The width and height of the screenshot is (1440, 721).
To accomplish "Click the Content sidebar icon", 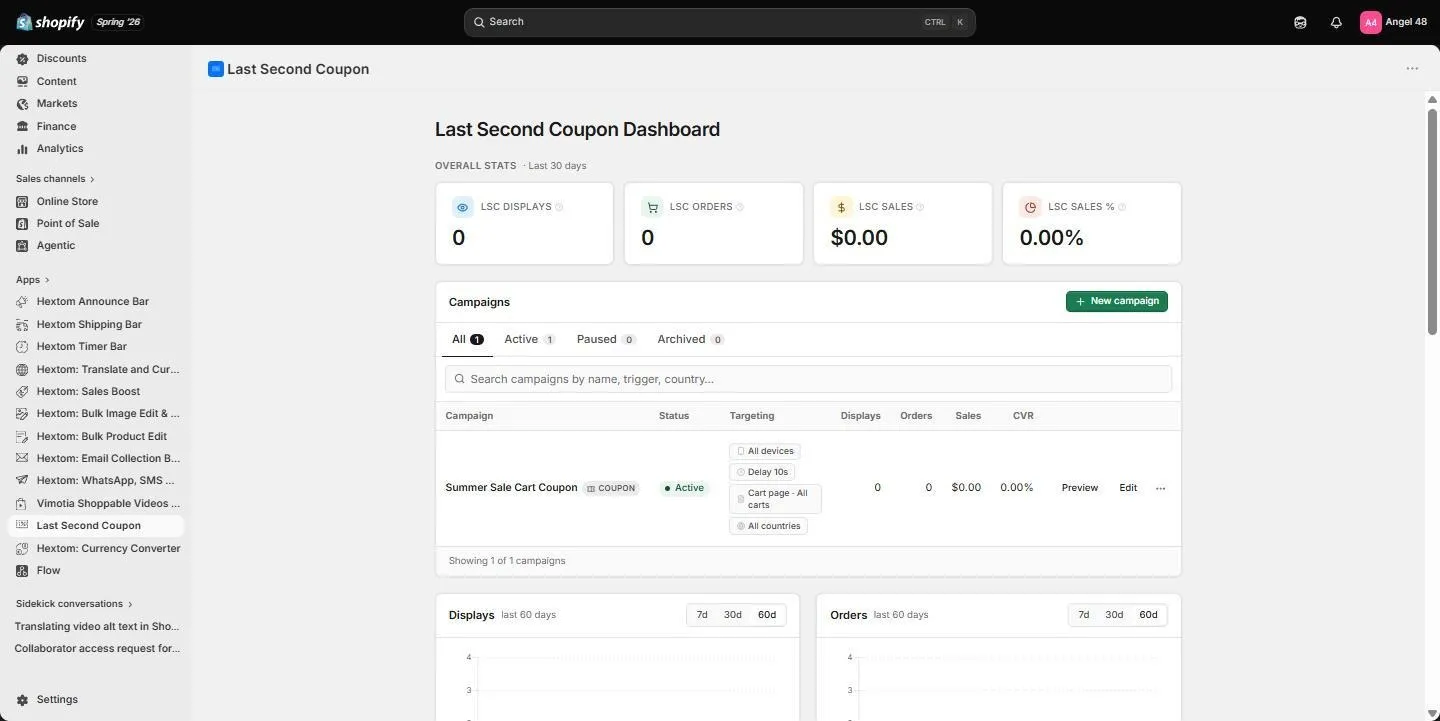I will [x=22, y=82].
